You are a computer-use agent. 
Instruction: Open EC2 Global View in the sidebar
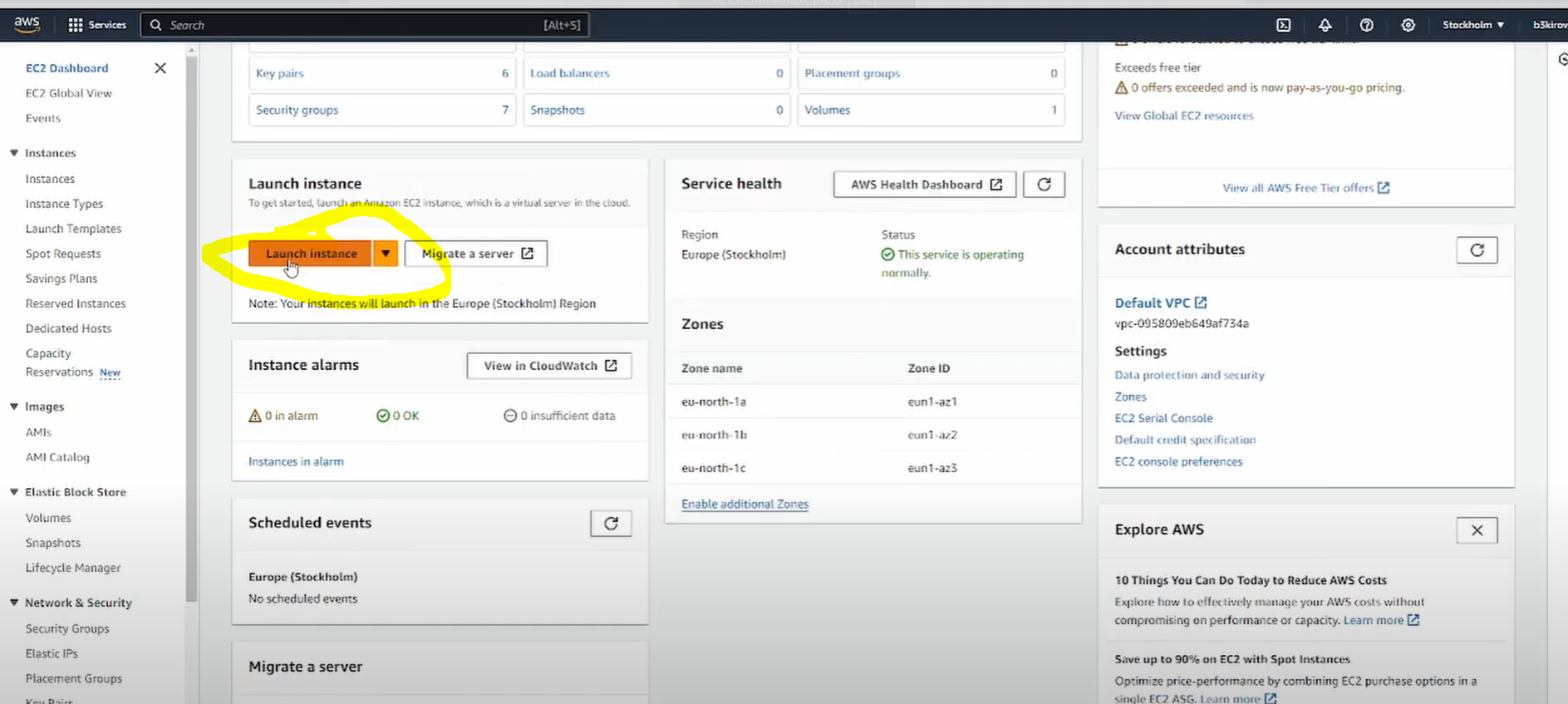pos(69,93)
